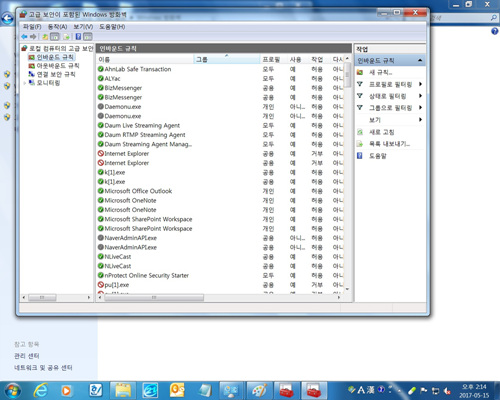Open the 관리 센터 link in the background window
Viewport: 500px width, 400px height.
(x=27, y=356)
